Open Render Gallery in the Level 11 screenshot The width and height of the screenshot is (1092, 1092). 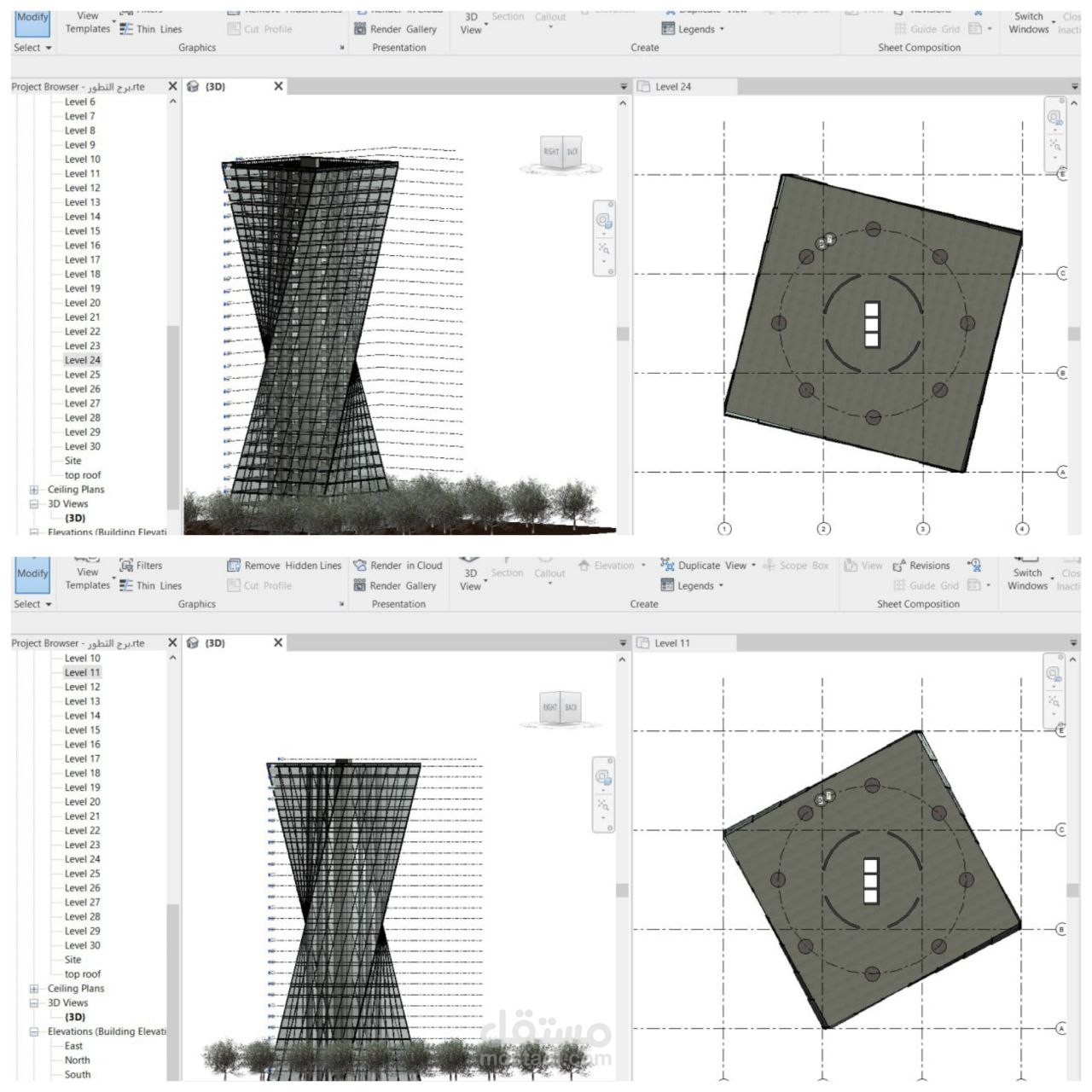(395, 586)
